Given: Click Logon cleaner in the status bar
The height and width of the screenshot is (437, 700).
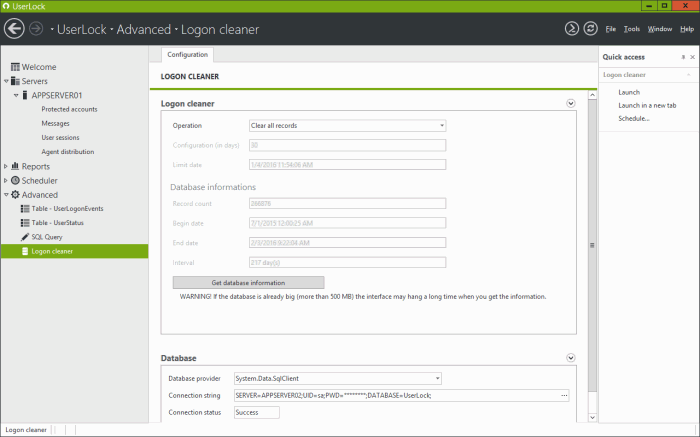Looking at the screenshot, I should coord(26,430).
